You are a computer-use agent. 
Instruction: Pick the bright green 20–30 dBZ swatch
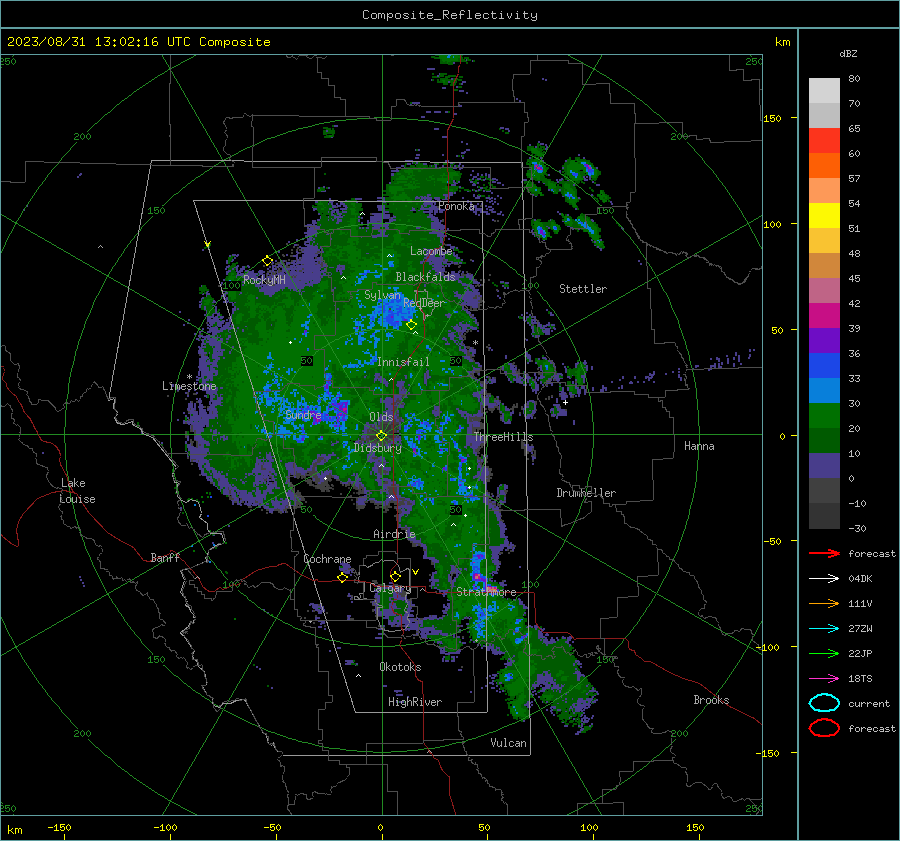pyautogui.click(x=824, y=416)
